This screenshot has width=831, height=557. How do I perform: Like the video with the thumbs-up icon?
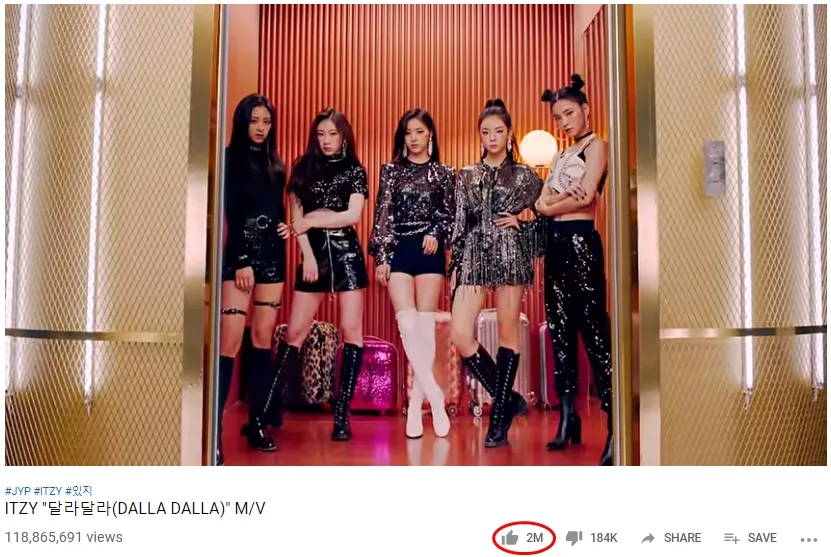point(510,537)
